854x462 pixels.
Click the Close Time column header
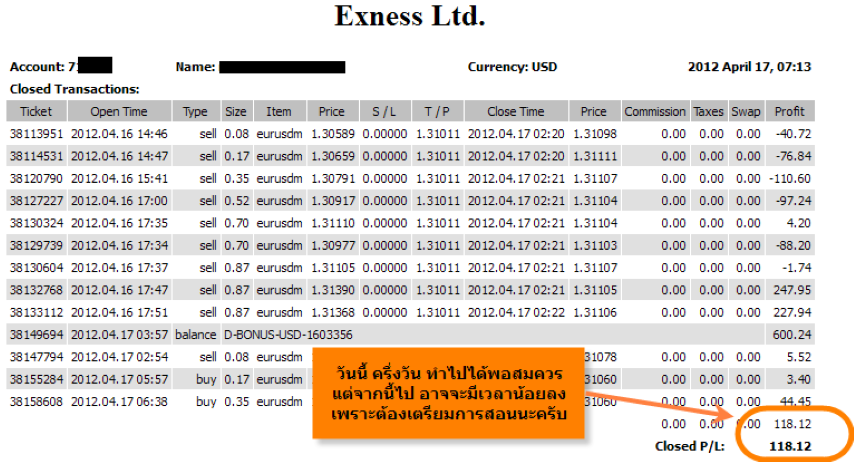pos(516,111)
